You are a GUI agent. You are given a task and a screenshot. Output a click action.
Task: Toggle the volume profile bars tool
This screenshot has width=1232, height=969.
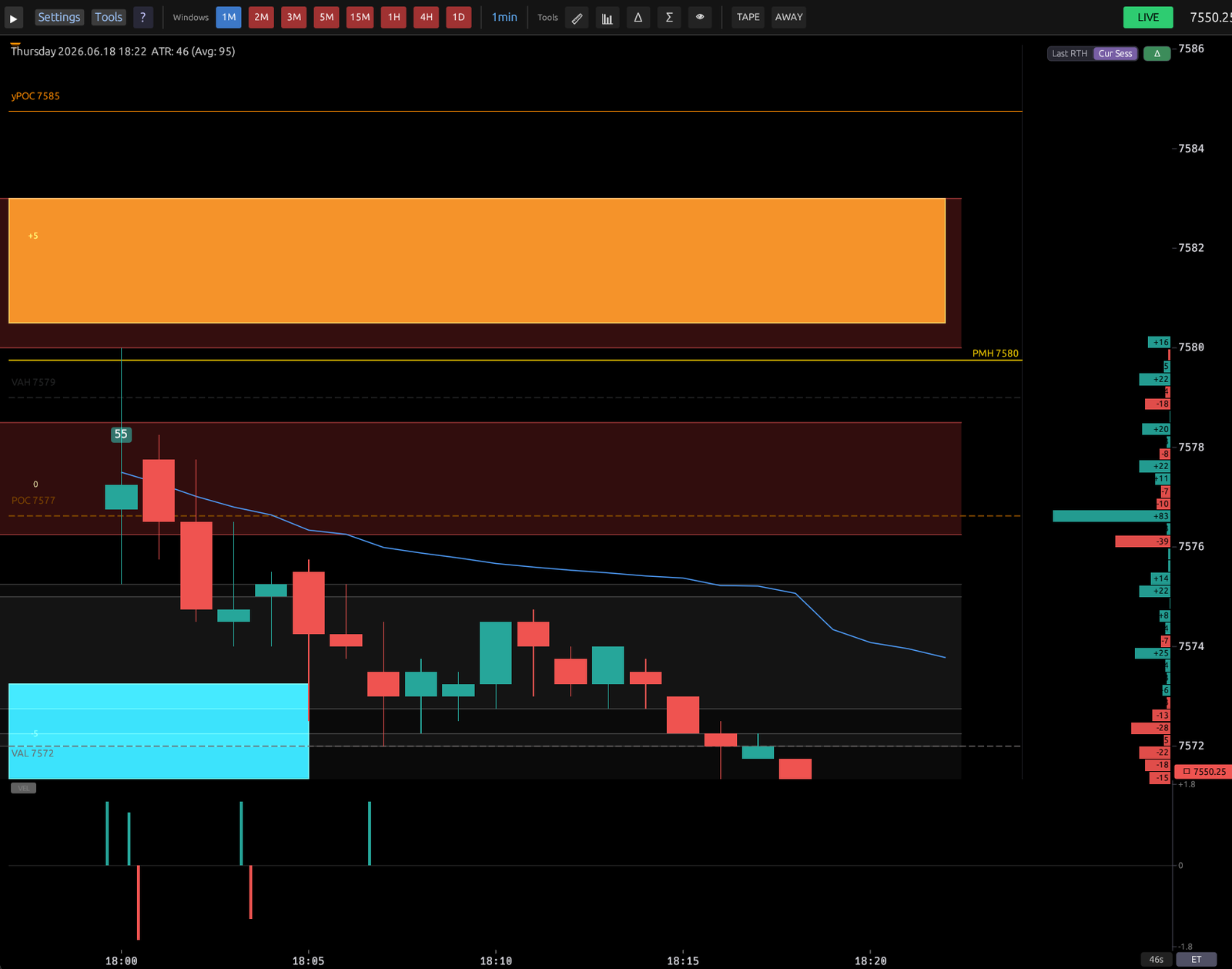608,17
